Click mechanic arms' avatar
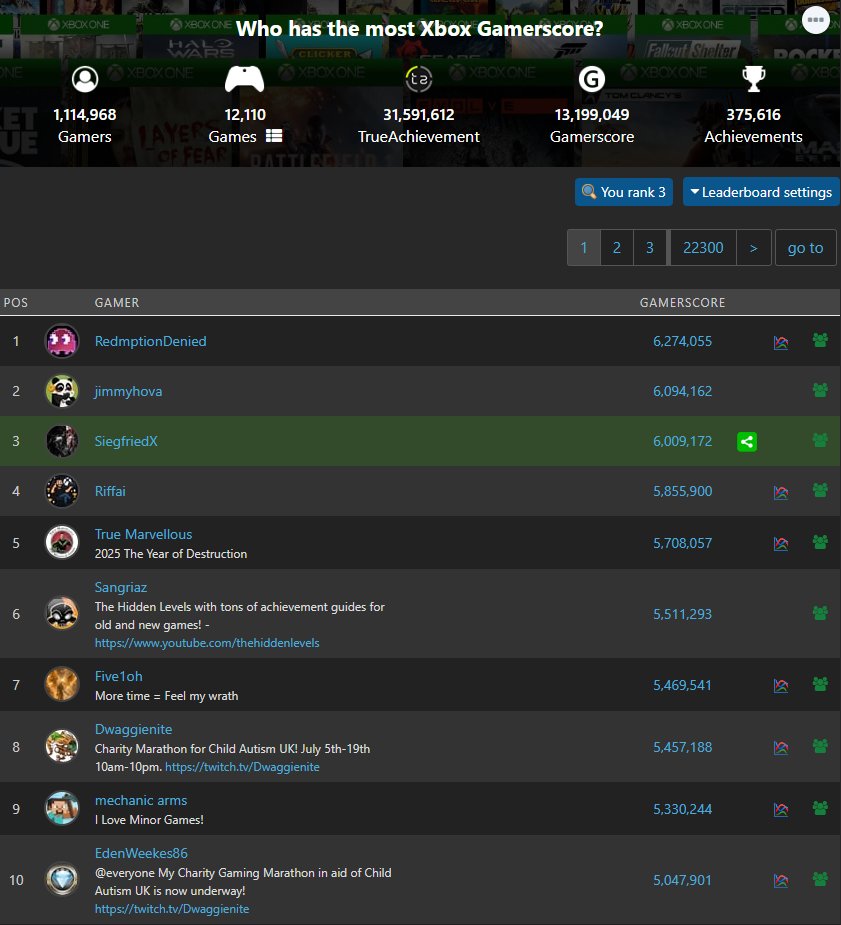 click(x=62, y=808)
